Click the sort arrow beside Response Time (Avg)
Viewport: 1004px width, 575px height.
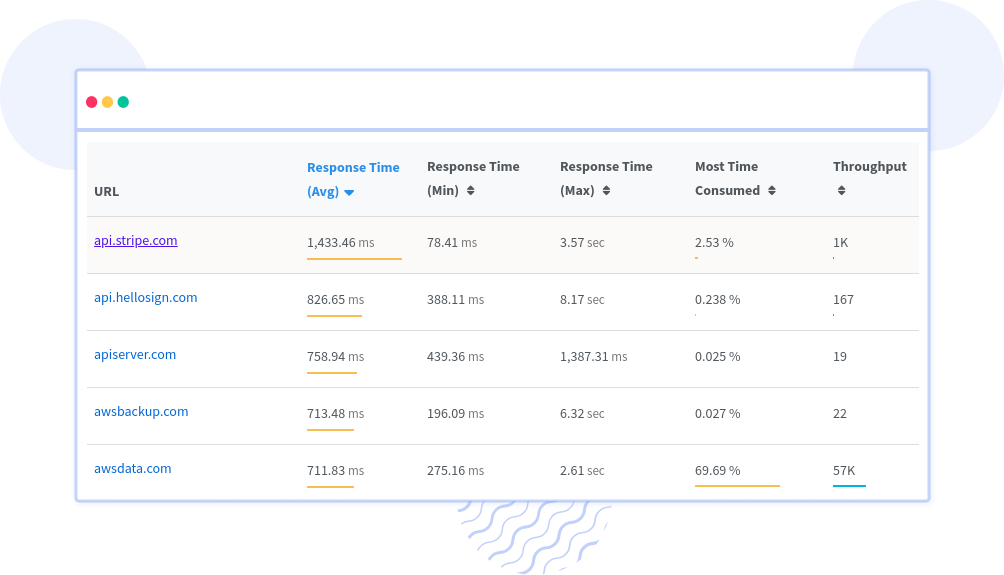point(349,192)
